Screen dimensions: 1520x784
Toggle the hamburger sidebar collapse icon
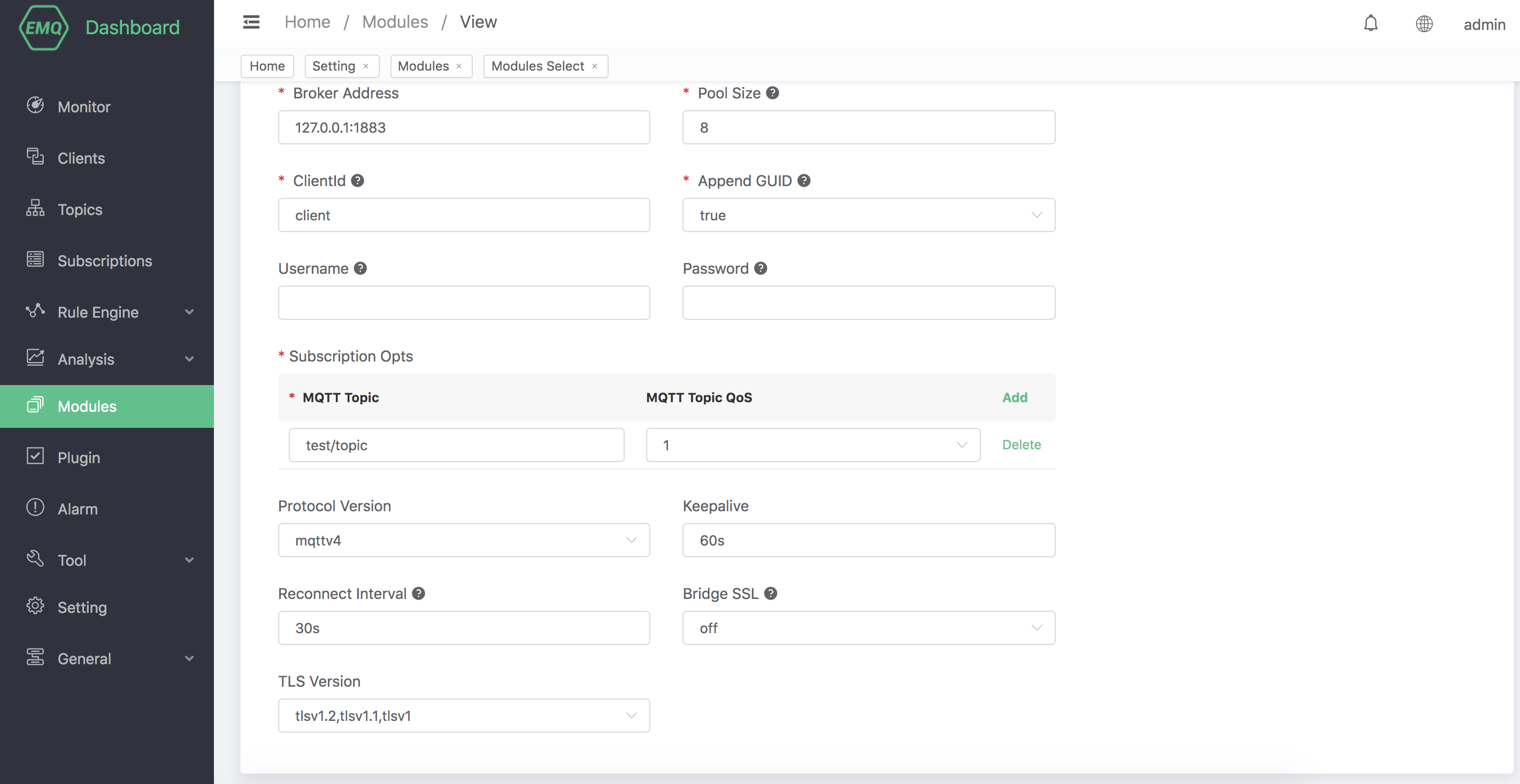coord(251,22)
